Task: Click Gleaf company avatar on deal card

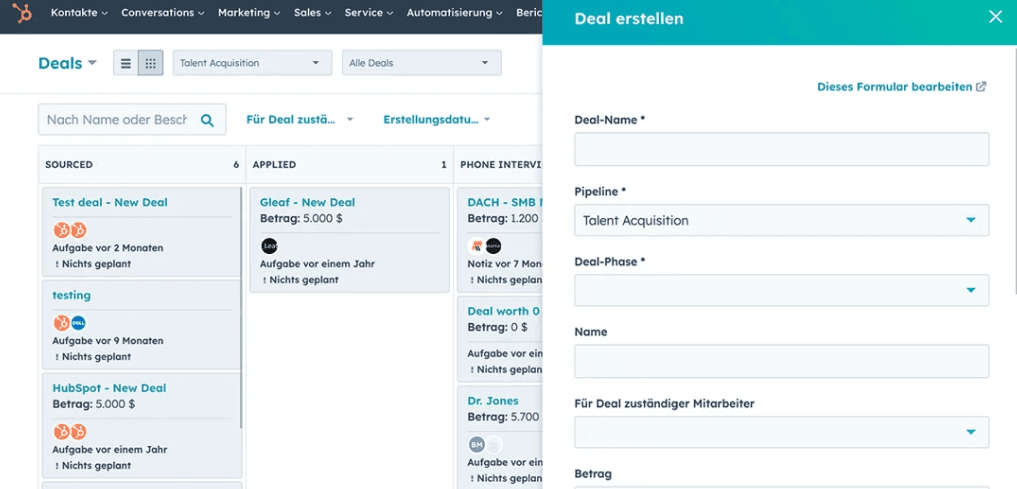Action: (x=269, y=246)
